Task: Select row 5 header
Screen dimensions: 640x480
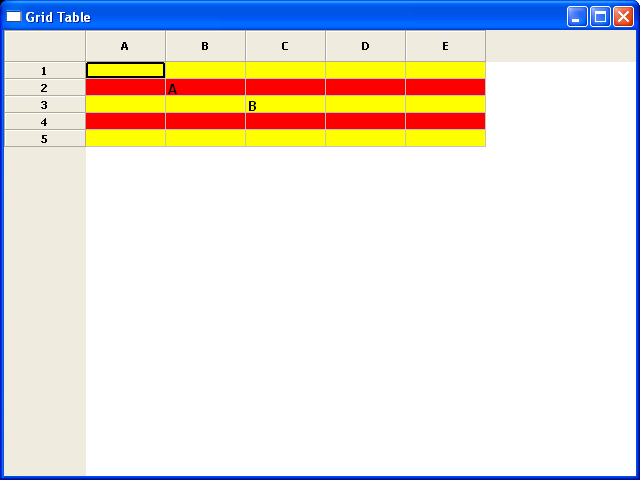Action: (44, 139)
